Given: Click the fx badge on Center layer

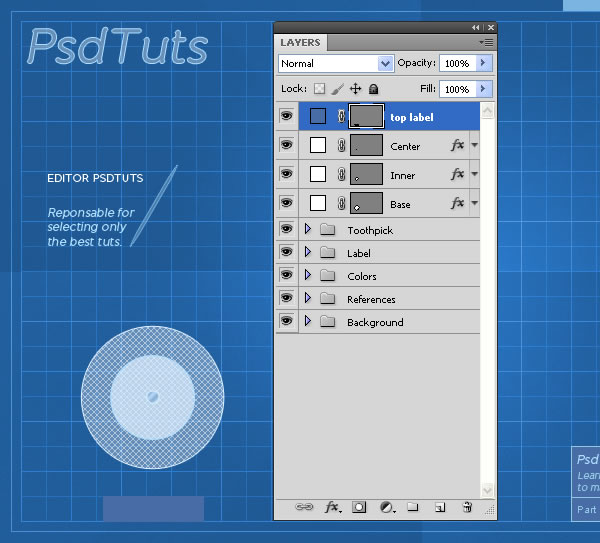Looking at the screenshot, I should 458,145.
